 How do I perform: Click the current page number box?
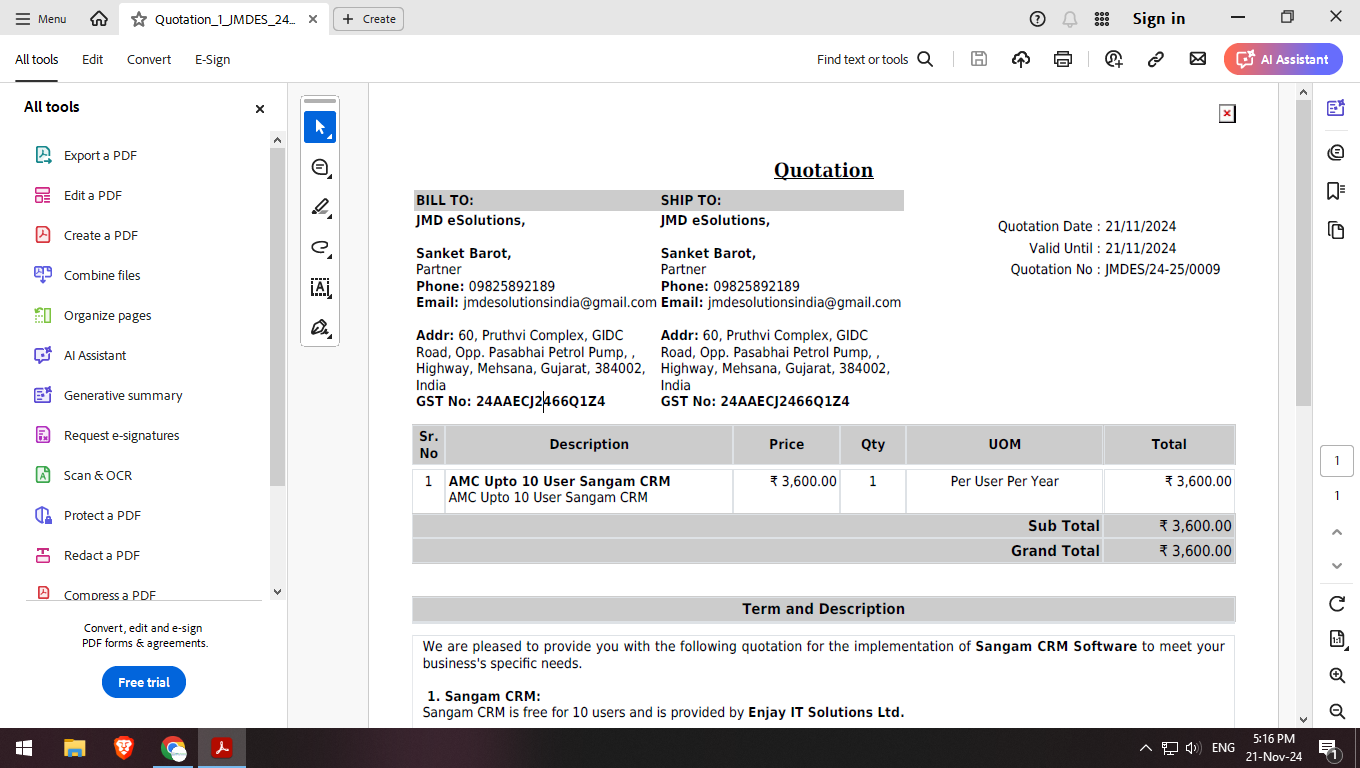[1337, 461]
